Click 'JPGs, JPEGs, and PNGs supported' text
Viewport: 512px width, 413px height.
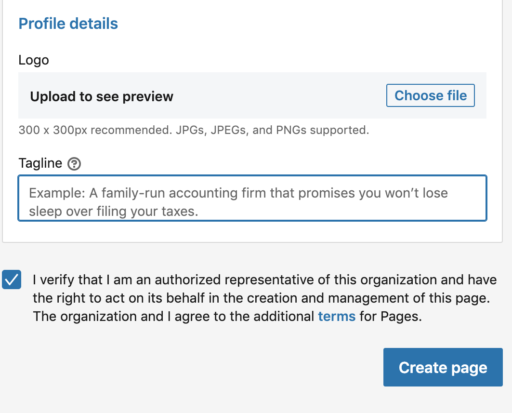(x=272, y=130)
